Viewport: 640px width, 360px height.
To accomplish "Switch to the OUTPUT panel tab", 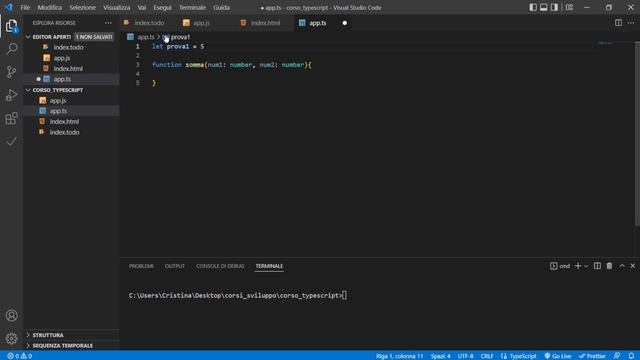I will click(x=175, y=266).
